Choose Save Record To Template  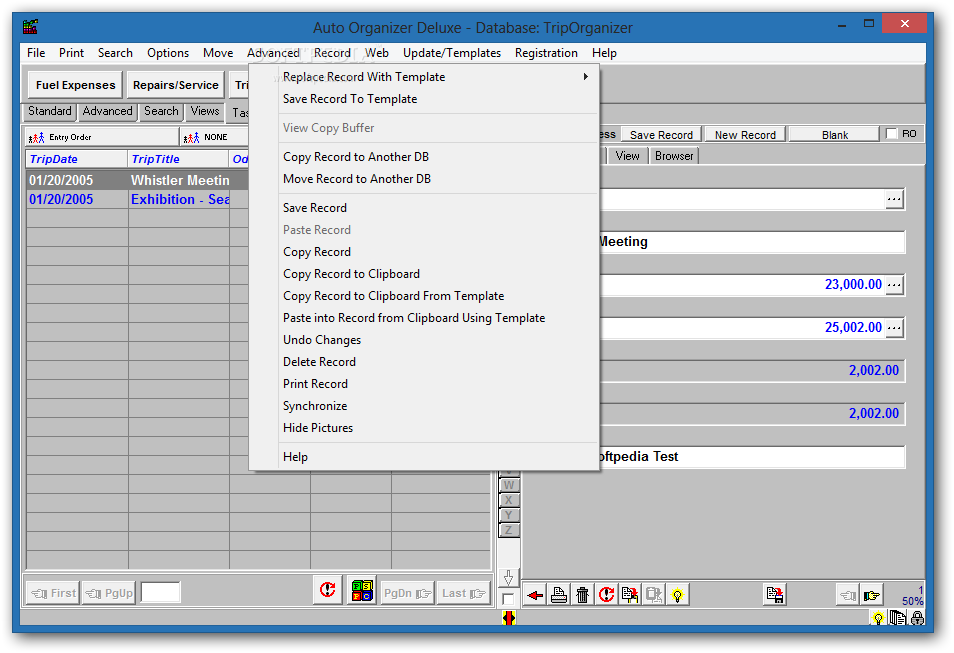point(350,99)
